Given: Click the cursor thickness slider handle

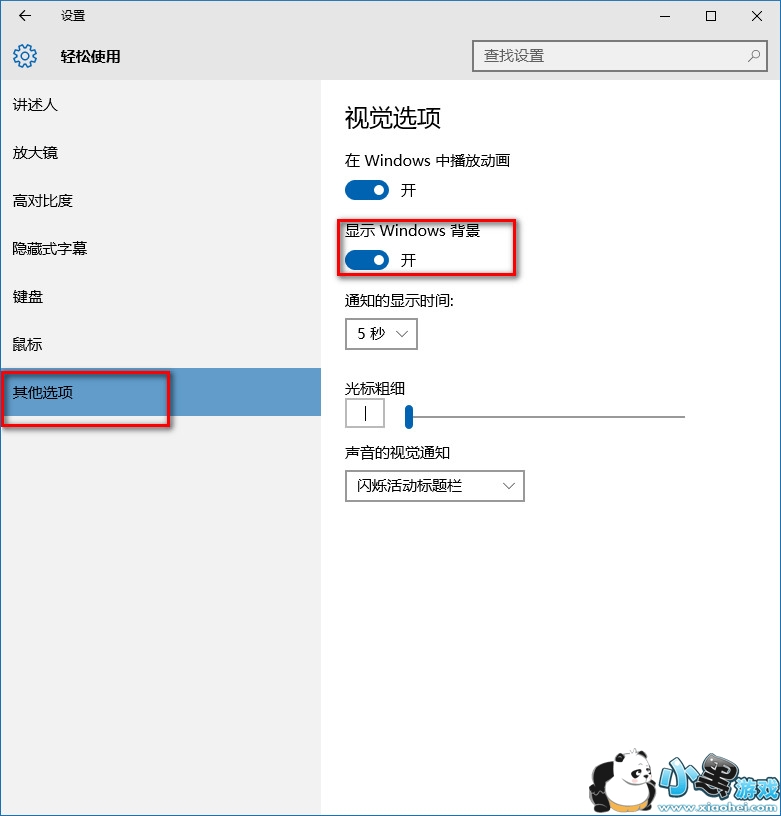Looking at the screenshot, I should pyautogui.click(x=409, y=417).
